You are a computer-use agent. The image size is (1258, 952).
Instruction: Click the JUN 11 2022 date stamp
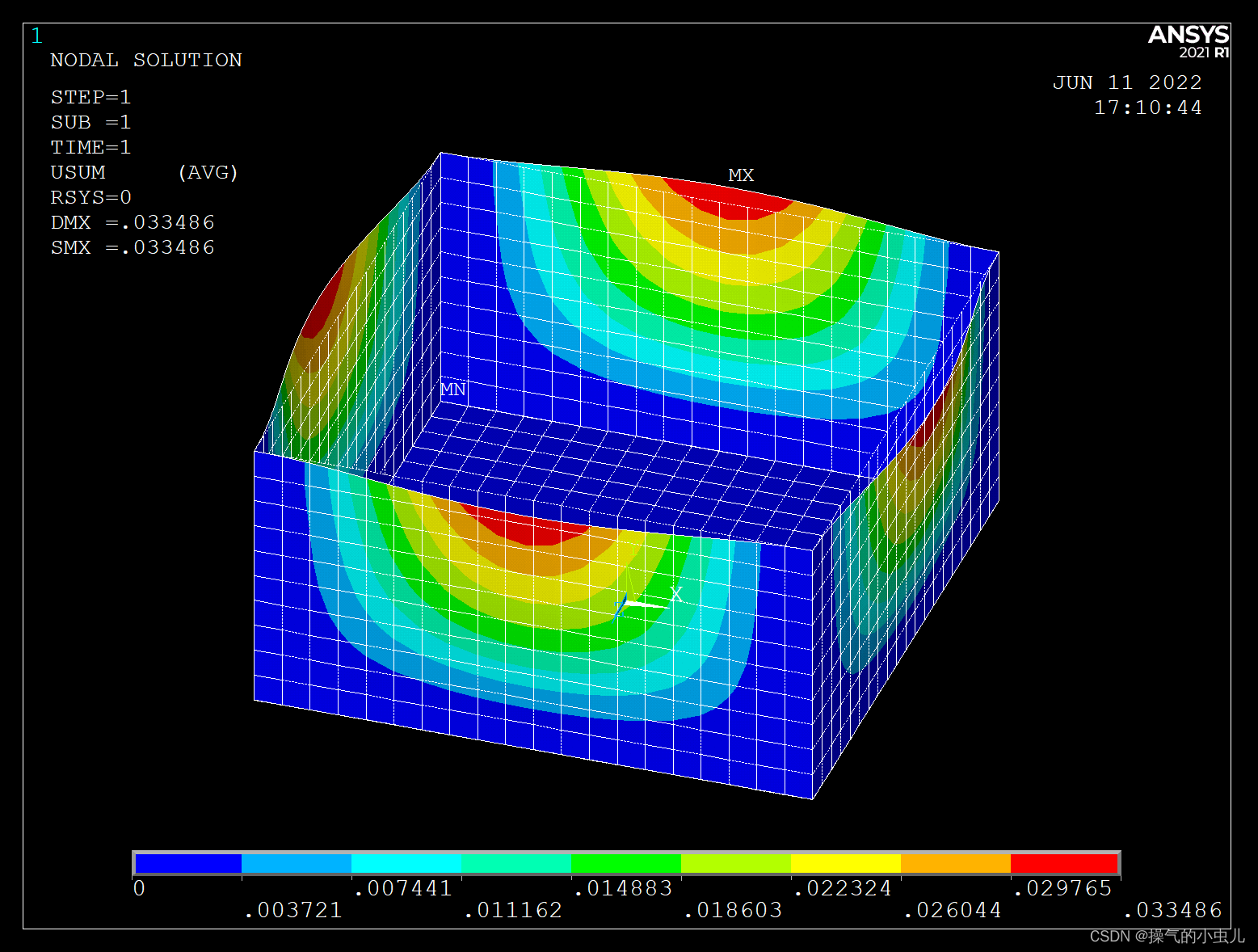(x=1126, y=83)
